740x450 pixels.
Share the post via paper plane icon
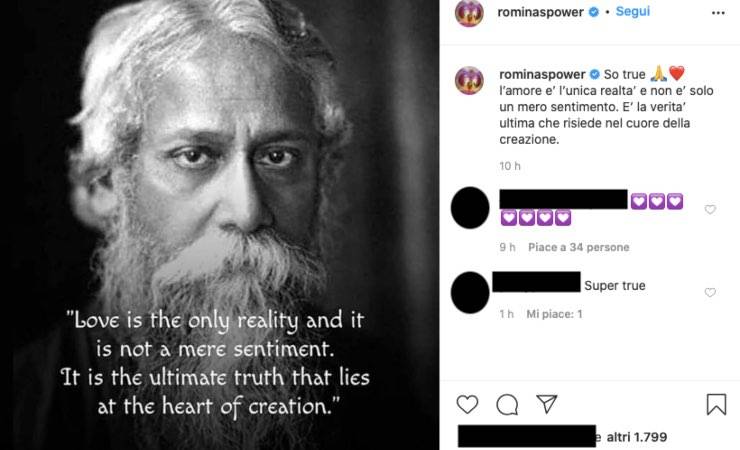point(546,404)
